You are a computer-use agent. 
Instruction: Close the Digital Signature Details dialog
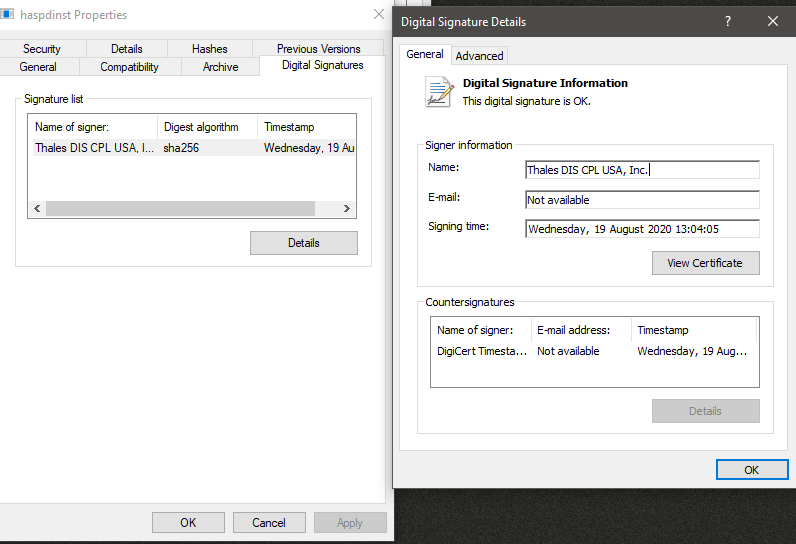[773, 21]
